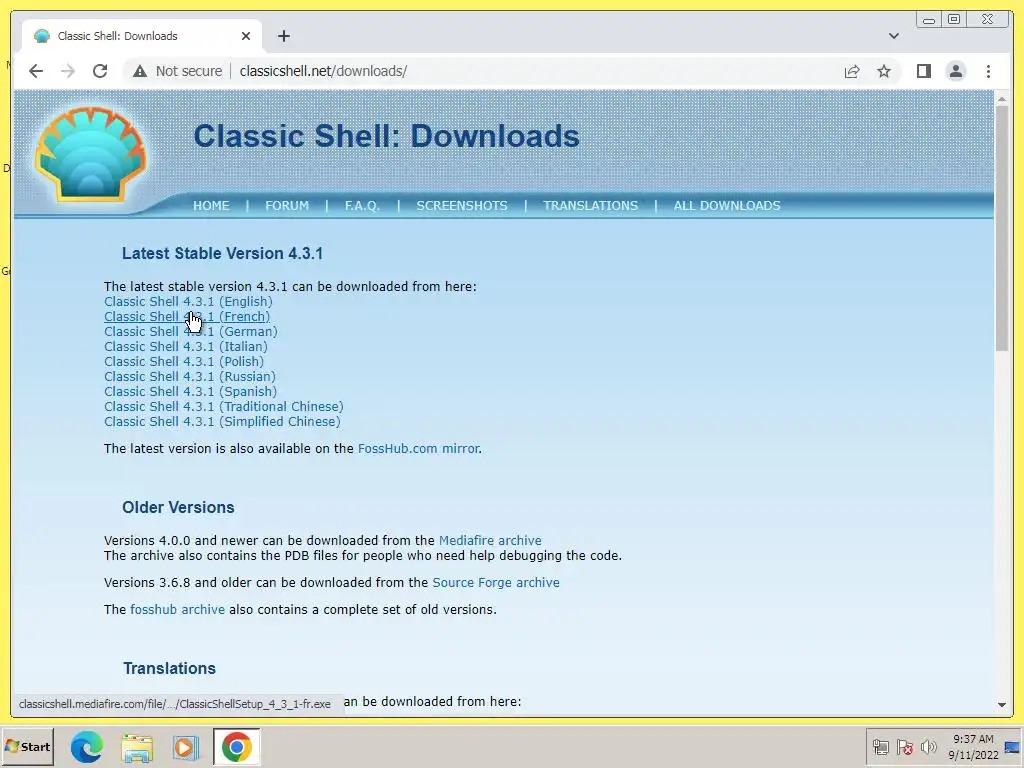The width and height of the screenshot is (1024, 768).
Task: Download Classic Shell 4.3.1 (English)
Action: pyautogui.click(x=188, y=302)
